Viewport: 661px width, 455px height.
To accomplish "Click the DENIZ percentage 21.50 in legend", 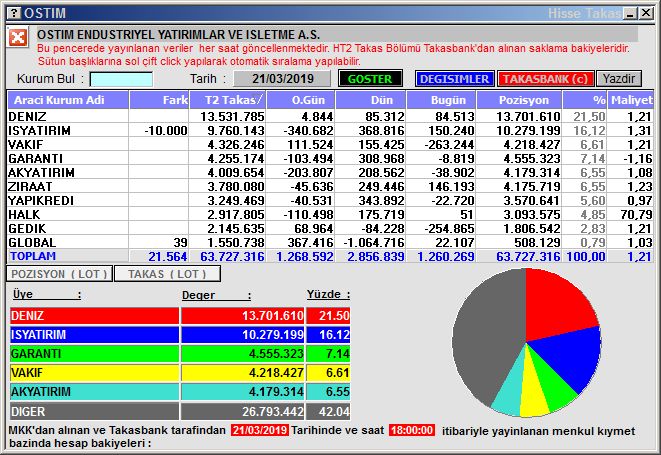I will click(x=334, y=315).
